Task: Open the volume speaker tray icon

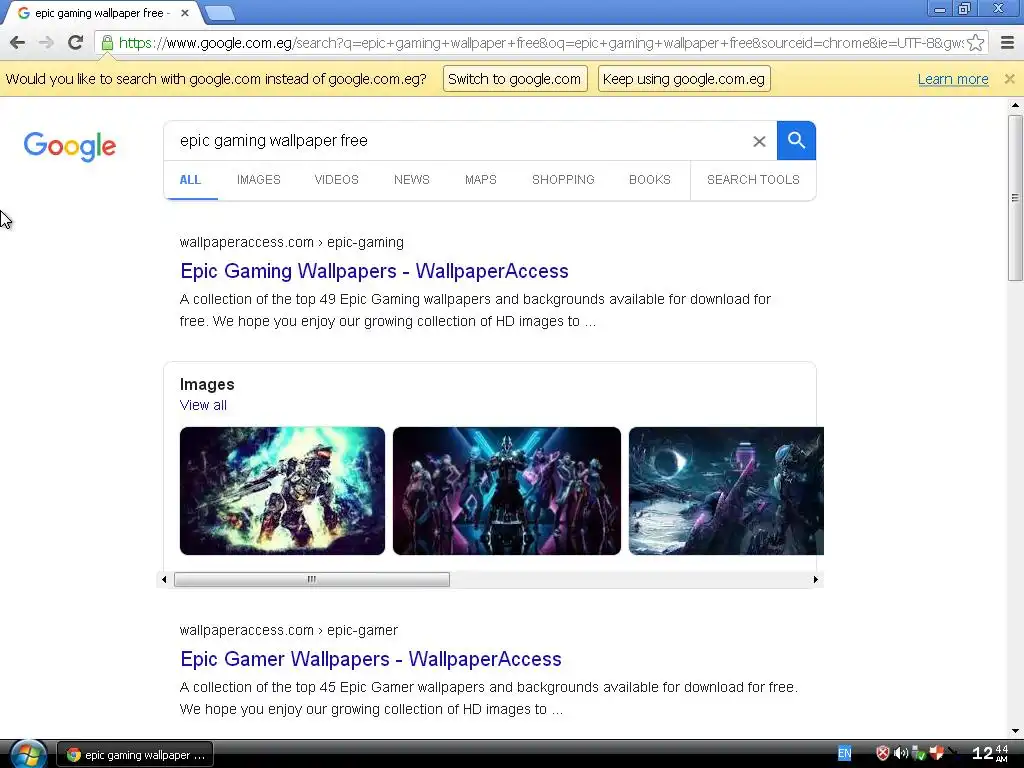Action: (901, 754)
